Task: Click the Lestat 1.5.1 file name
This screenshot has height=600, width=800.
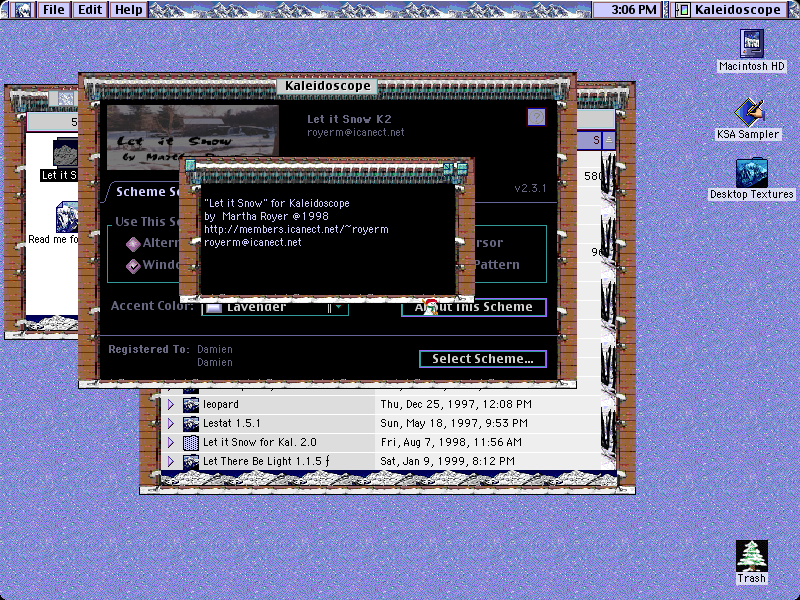Action: click(x=232, y=423)
